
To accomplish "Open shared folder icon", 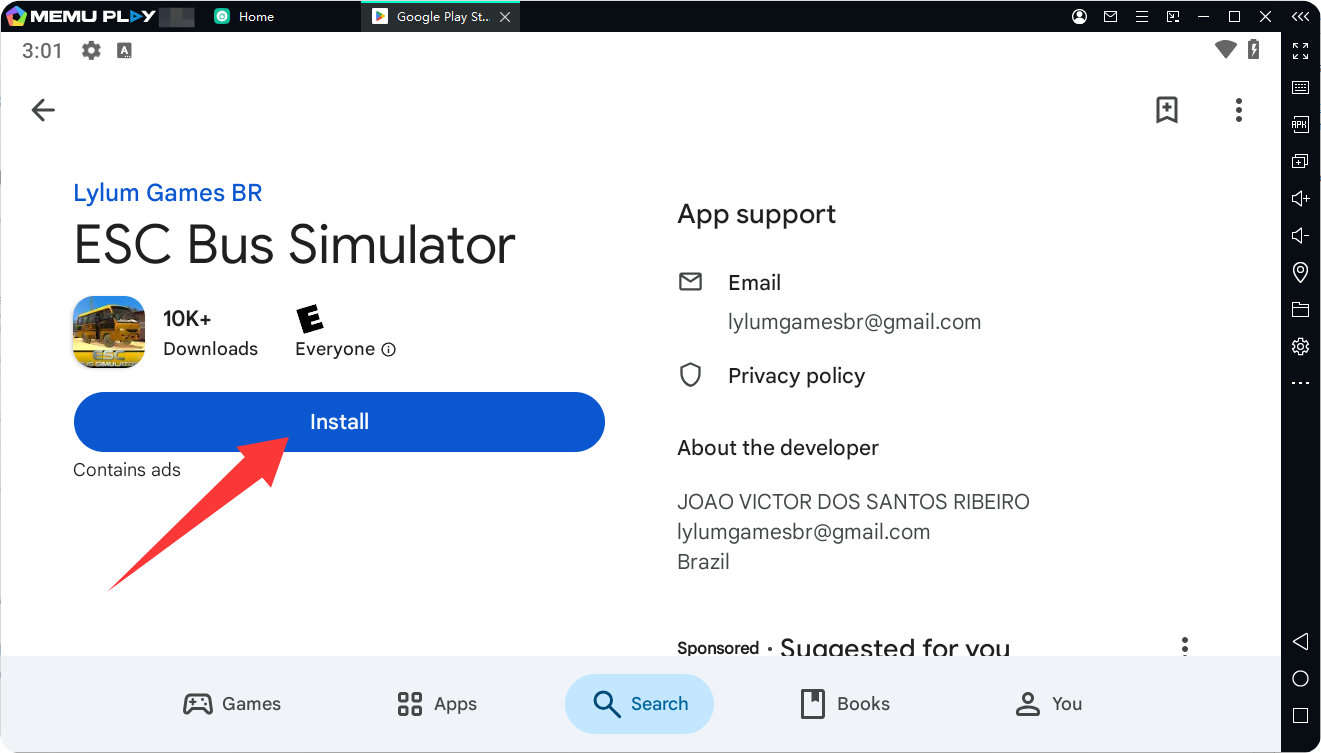I will tap(1300, 309).
